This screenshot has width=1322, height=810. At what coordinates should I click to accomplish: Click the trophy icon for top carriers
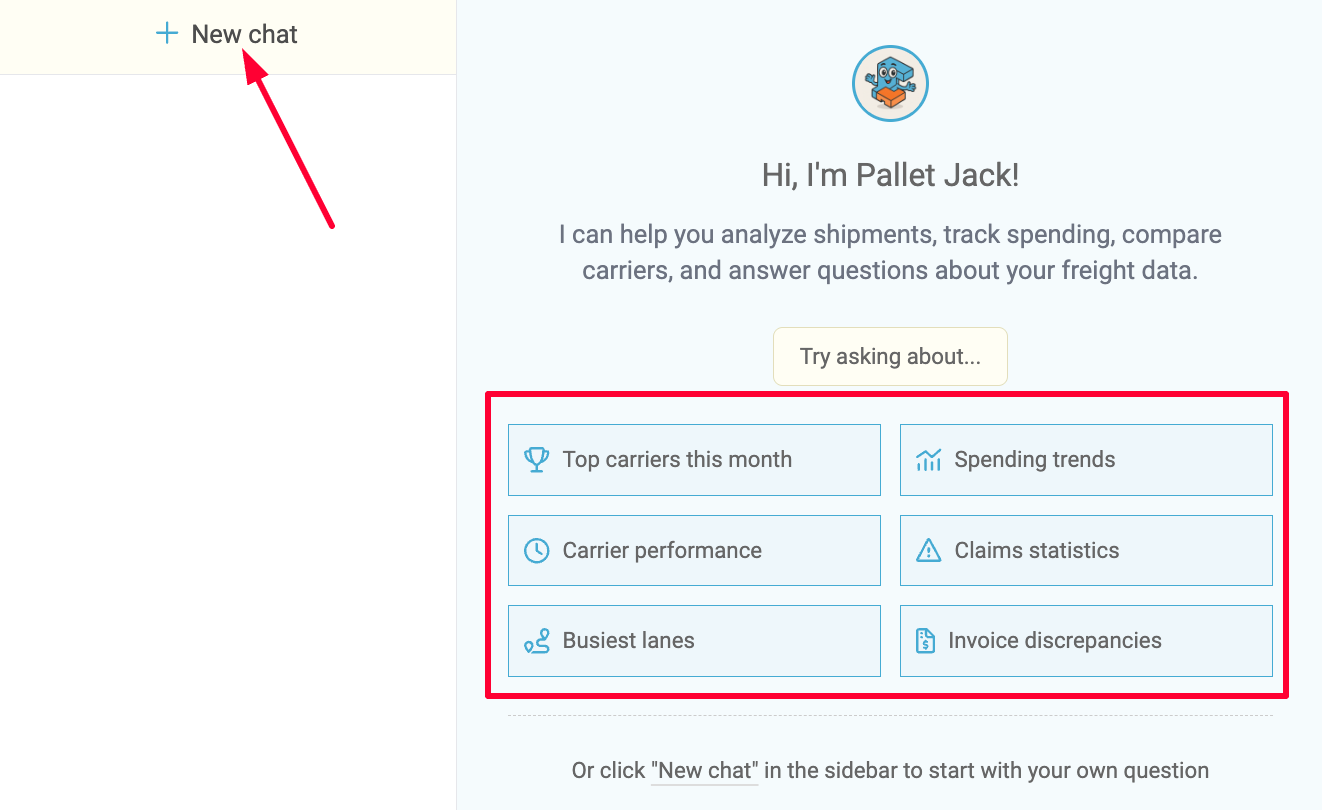537,460
